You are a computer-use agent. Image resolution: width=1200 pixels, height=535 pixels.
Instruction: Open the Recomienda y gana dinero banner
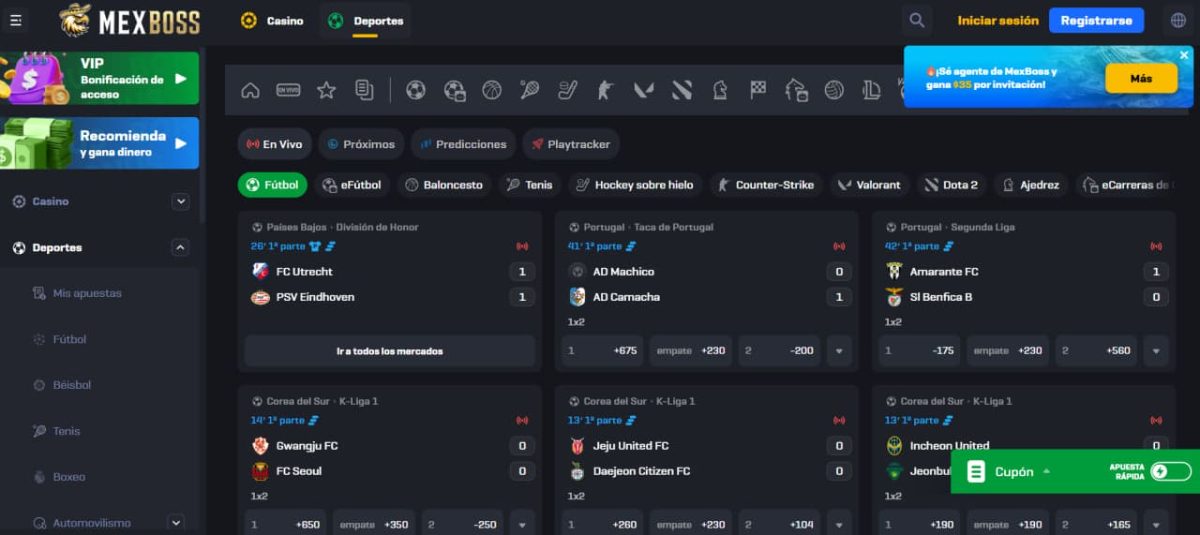(99, 143)
